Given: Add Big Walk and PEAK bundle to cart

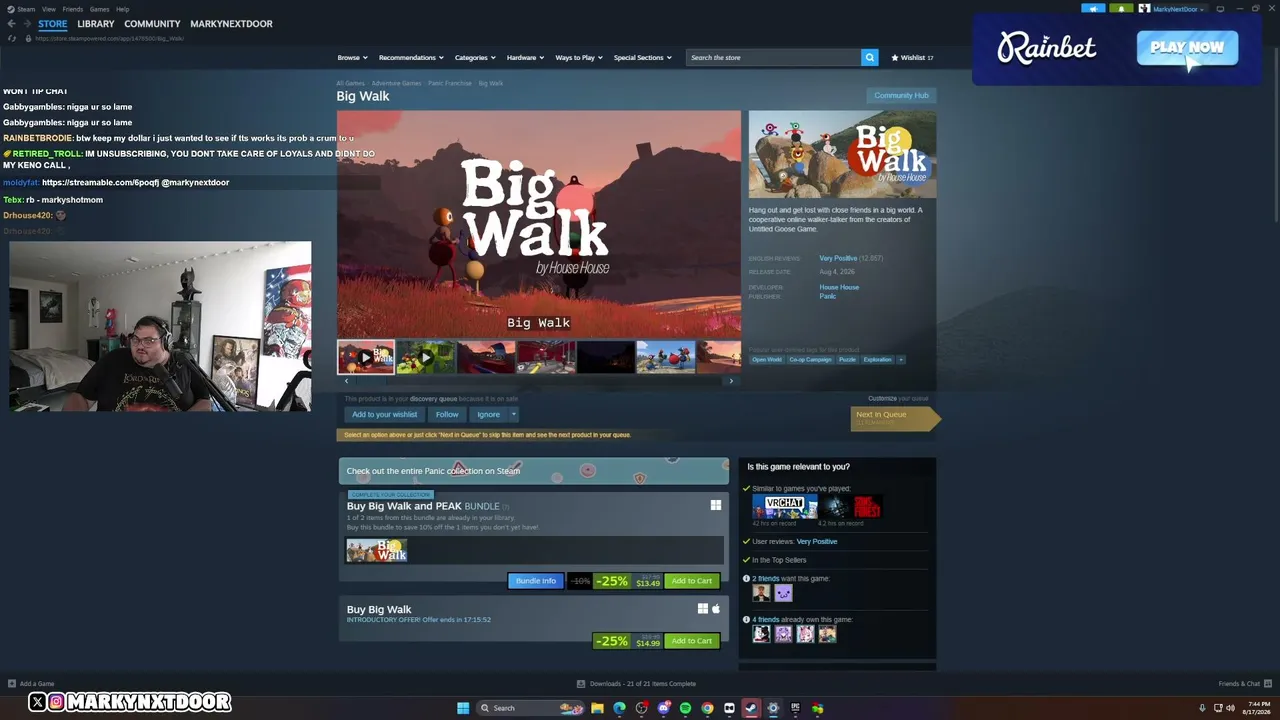Looking at the screenshot, I should 692,581.
